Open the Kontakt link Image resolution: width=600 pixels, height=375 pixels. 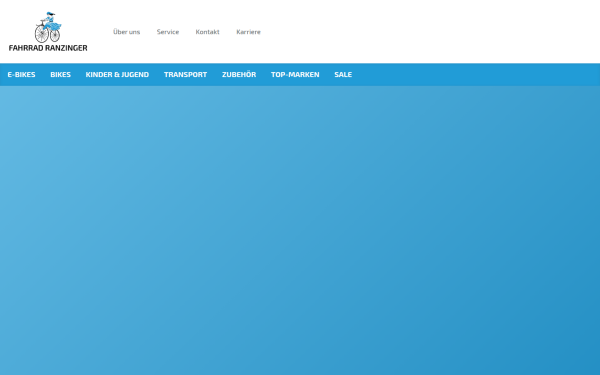point(207,32)
